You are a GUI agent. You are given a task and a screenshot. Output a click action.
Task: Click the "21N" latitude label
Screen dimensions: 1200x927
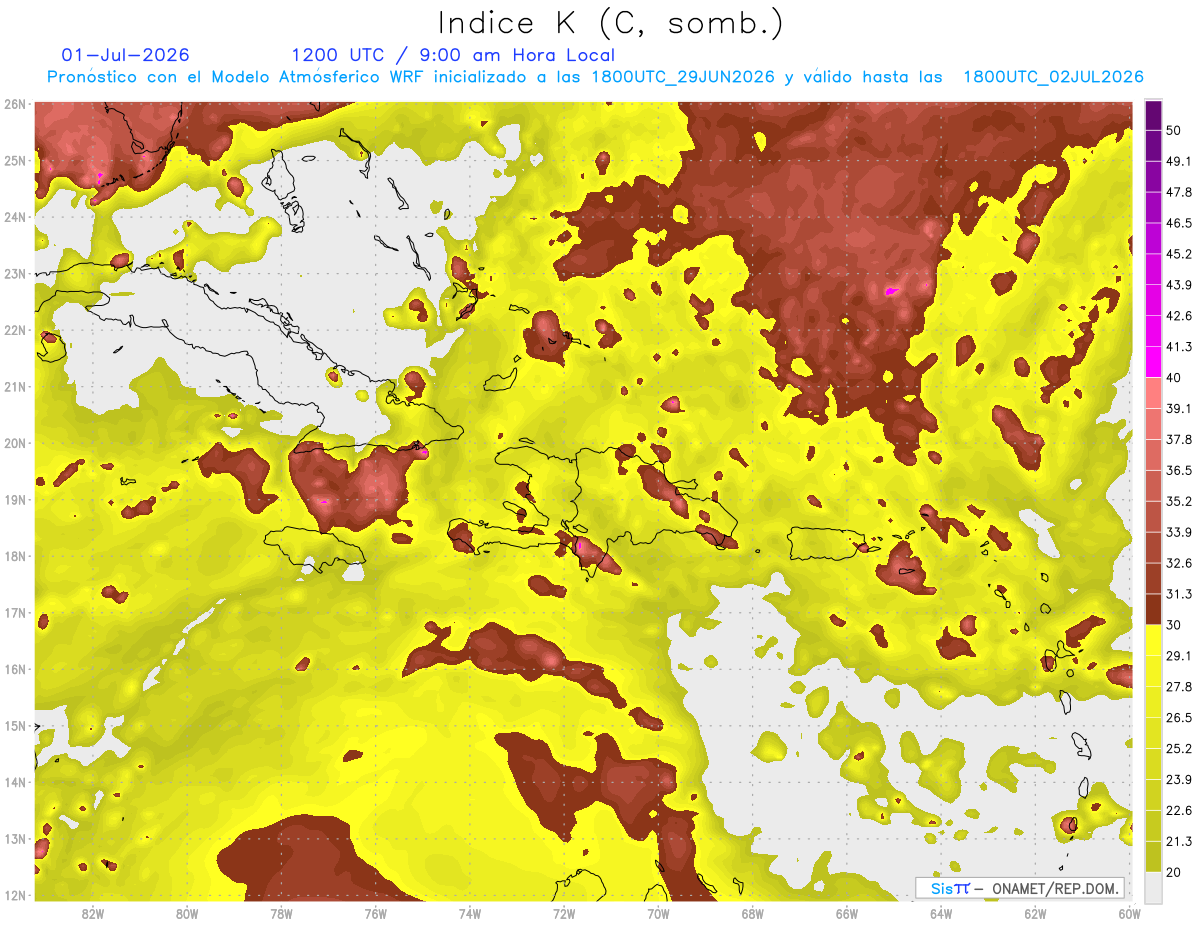(15, 386)
